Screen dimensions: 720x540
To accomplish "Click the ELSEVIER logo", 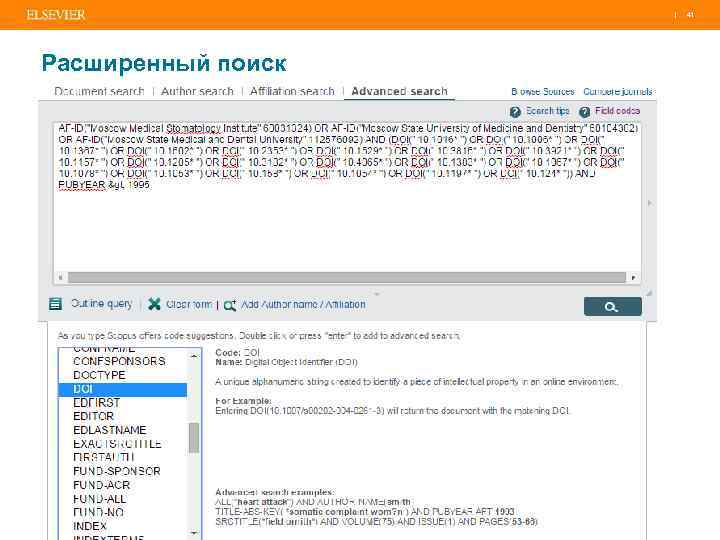I will (x=56, y=14).
